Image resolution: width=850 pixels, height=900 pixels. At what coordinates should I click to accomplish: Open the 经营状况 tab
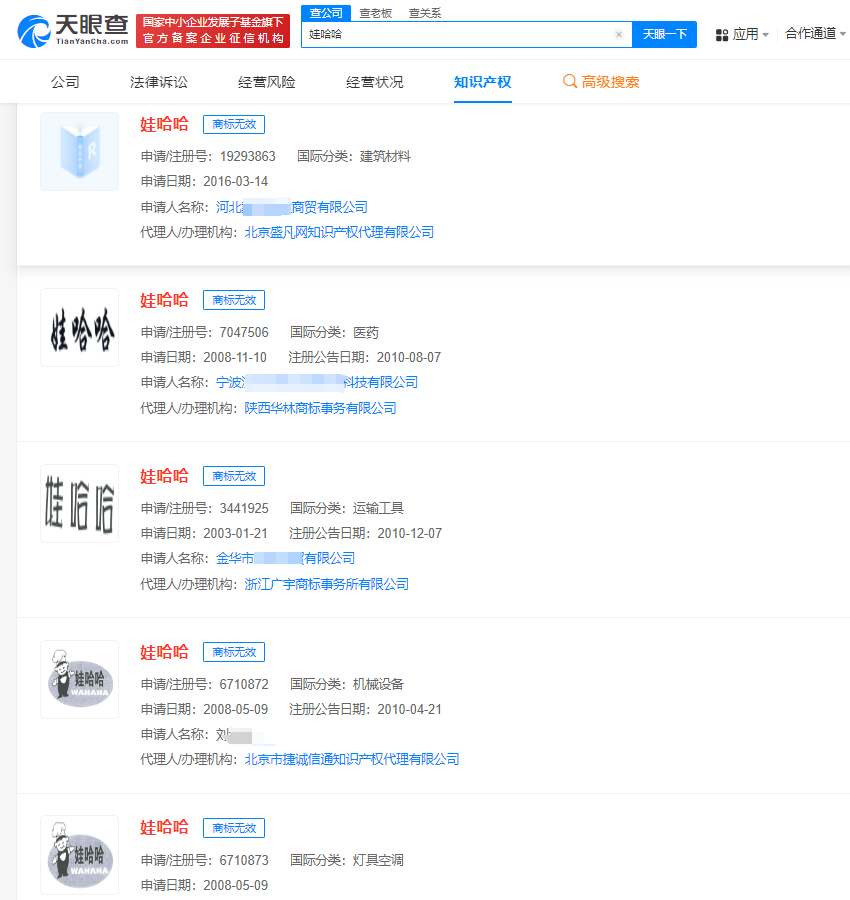pos(372,82)
